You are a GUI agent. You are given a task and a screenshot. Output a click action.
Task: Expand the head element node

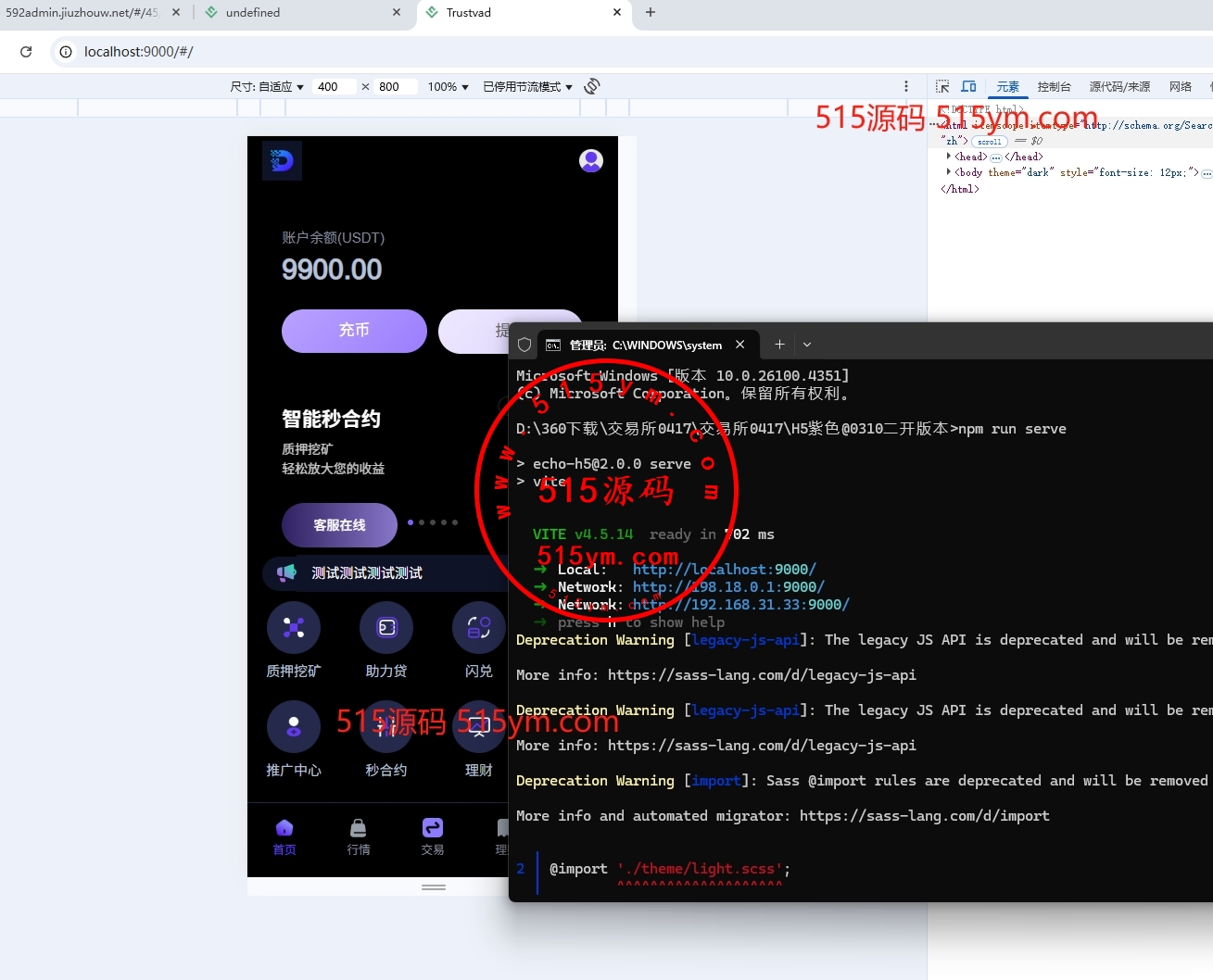pyautogui.click(x=949, y=157)
